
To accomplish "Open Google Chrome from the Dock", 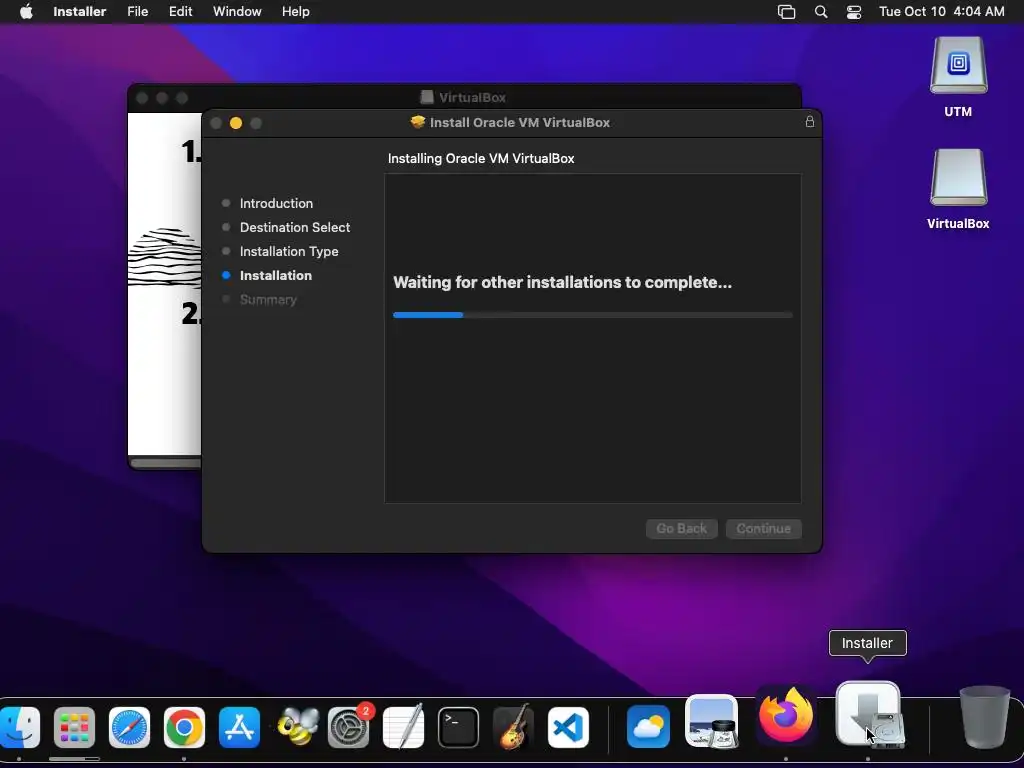I will coord(184,727).
